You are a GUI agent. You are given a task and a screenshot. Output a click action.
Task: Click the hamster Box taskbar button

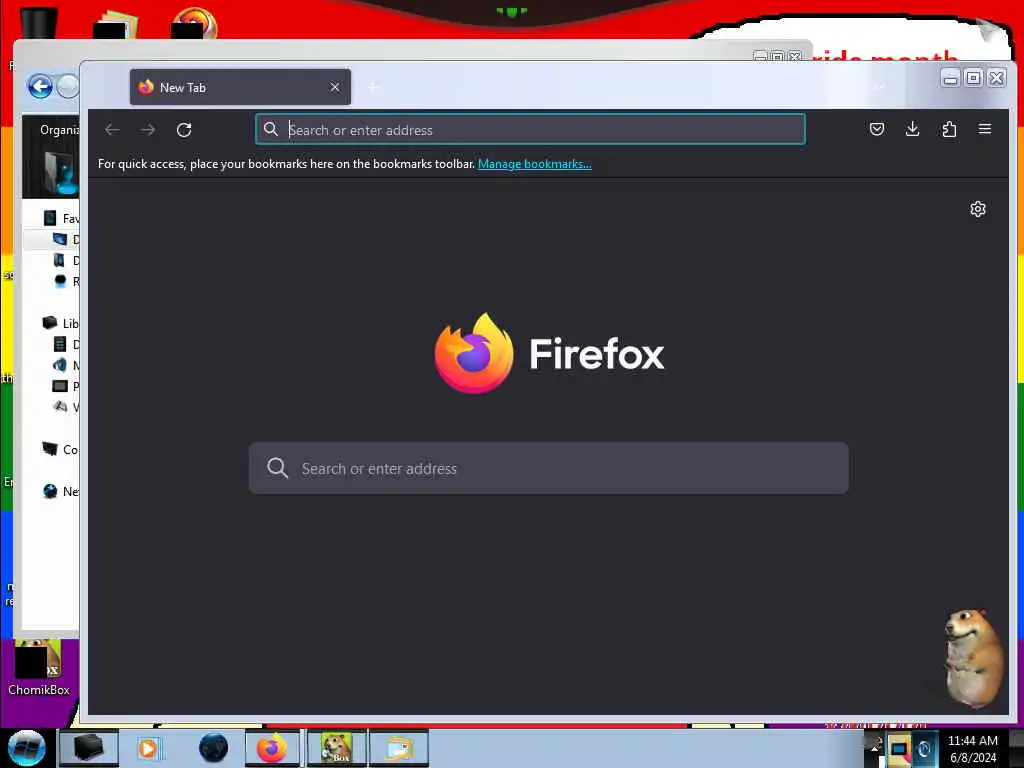[336, 748]
